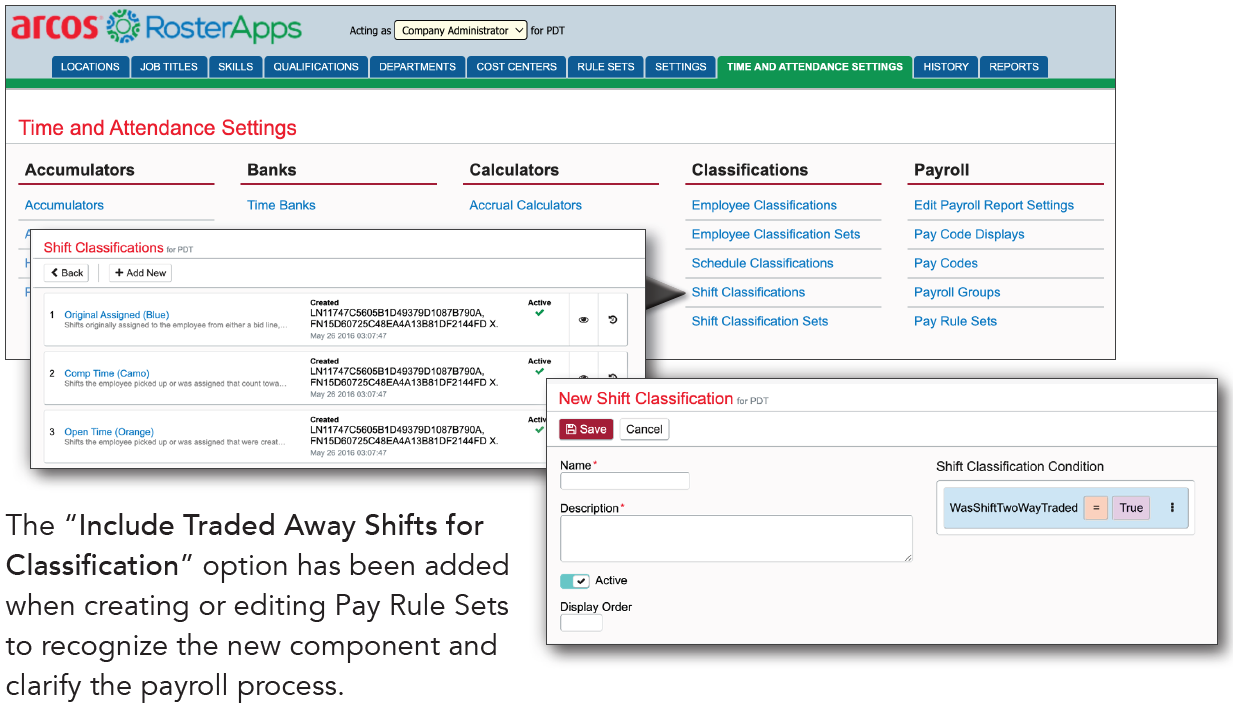Switch to the Rule Sets tab
The height and width of the screenshot is (708, 1233).
pyautogui.click(x=605, y=67)
